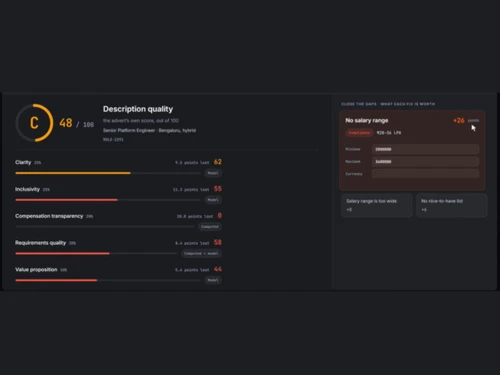Image resolution: width=500 pixels, height=375 pixels.
Task: Select the Clarity dimension label
Action: click(x=23, y=162)
